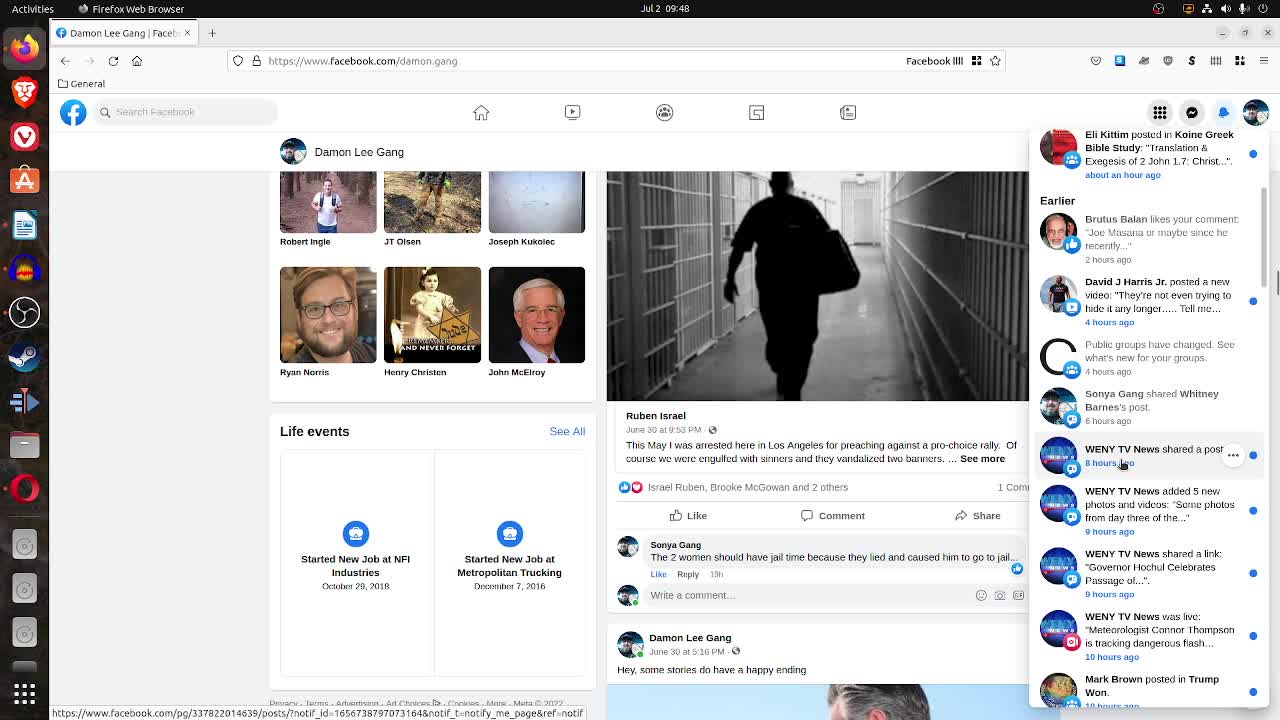
Task: Open the Groups icon in Facebook top bar
Action: [665, 112]
